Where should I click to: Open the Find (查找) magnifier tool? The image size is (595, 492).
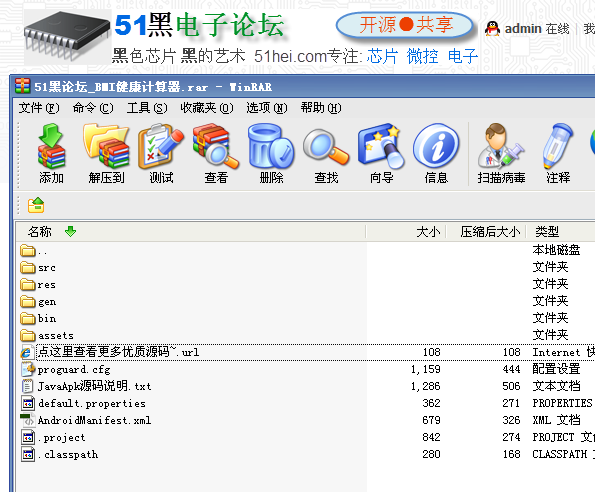pyautogui.click(x=326, y=148)
